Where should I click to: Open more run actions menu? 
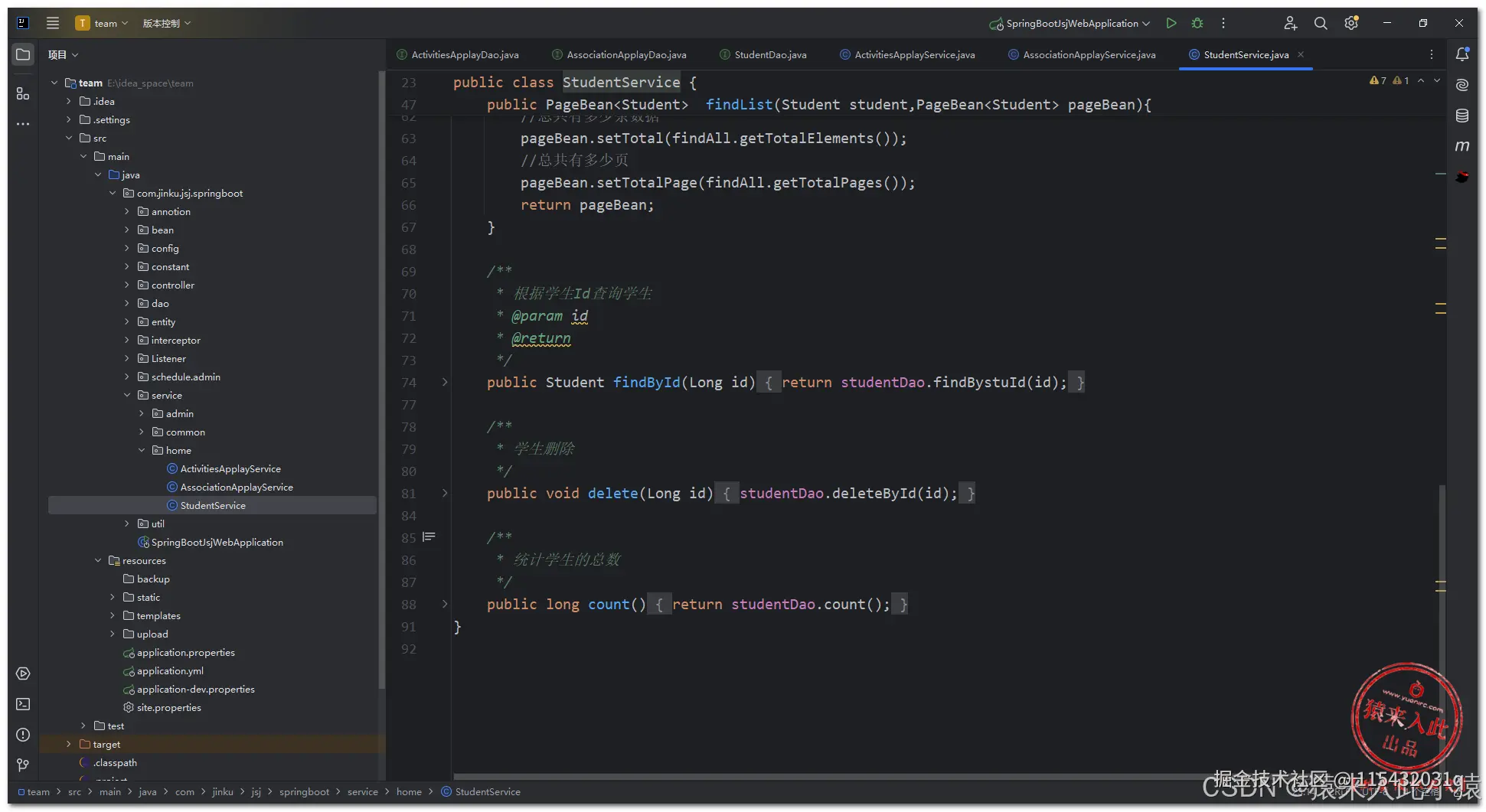tap(1223, 23)
